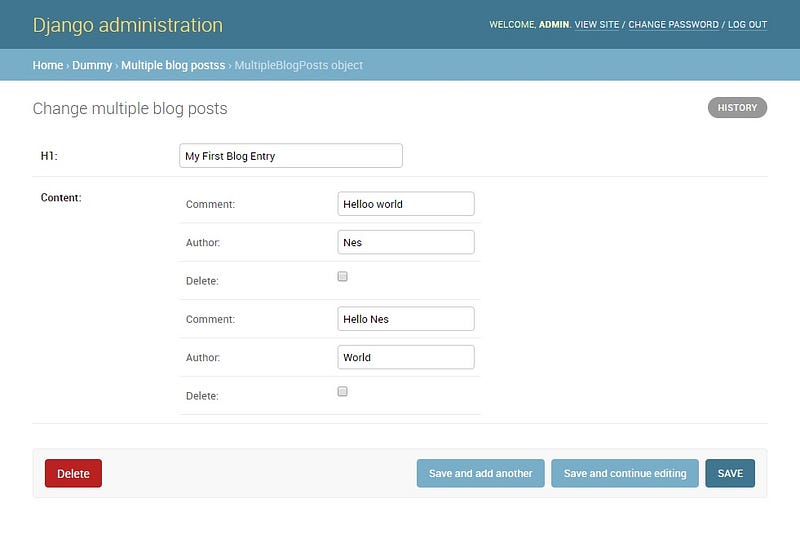Click Save and continue editing
The width and height of the screenshot is (800, 547).
pos(624,473)
